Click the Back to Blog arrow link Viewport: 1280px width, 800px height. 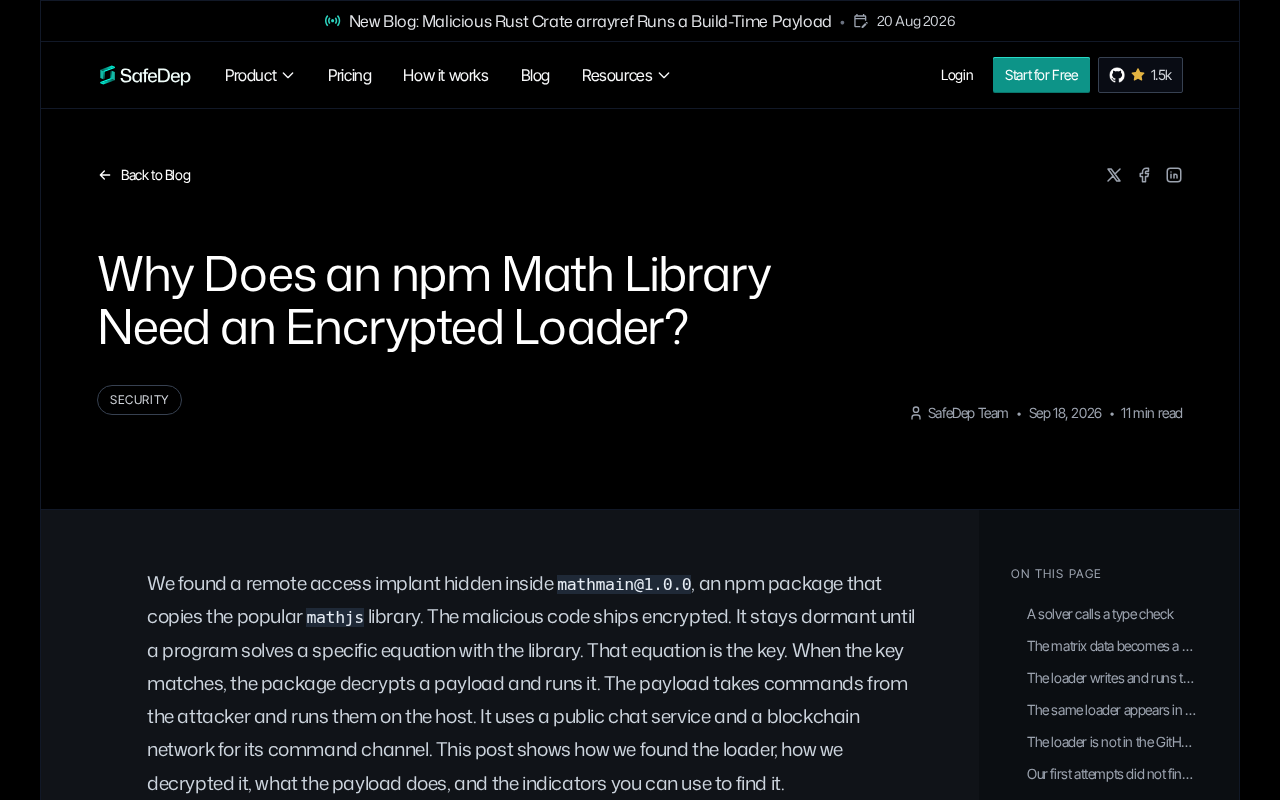(144, 175)
